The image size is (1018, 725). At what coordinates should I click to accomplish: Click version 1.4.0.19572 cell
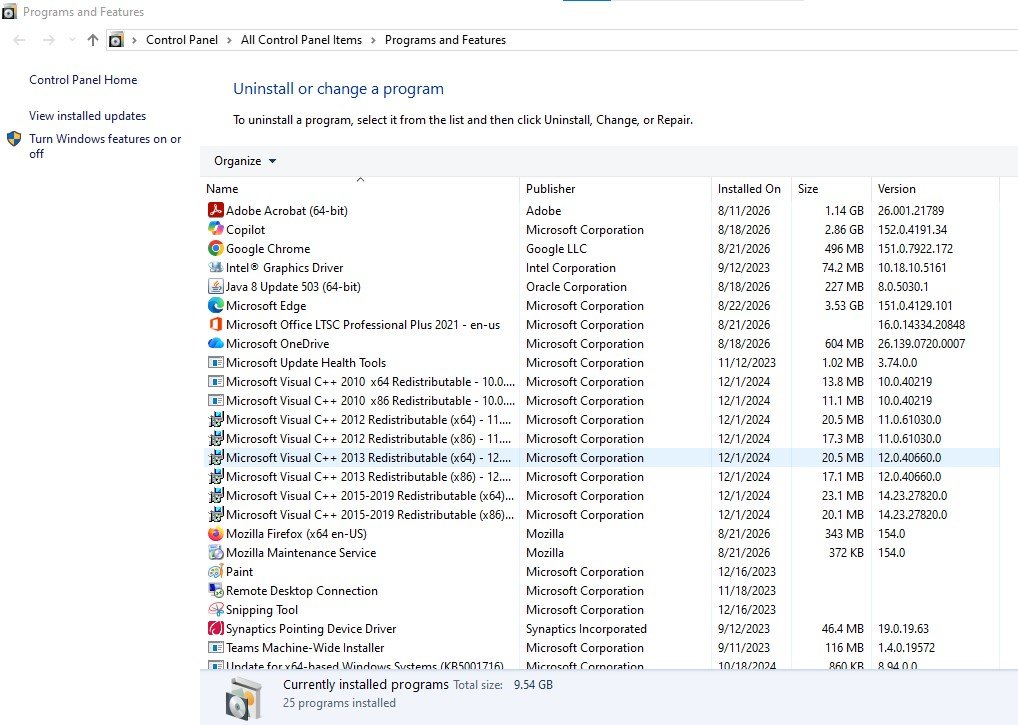tap(906, 647)
